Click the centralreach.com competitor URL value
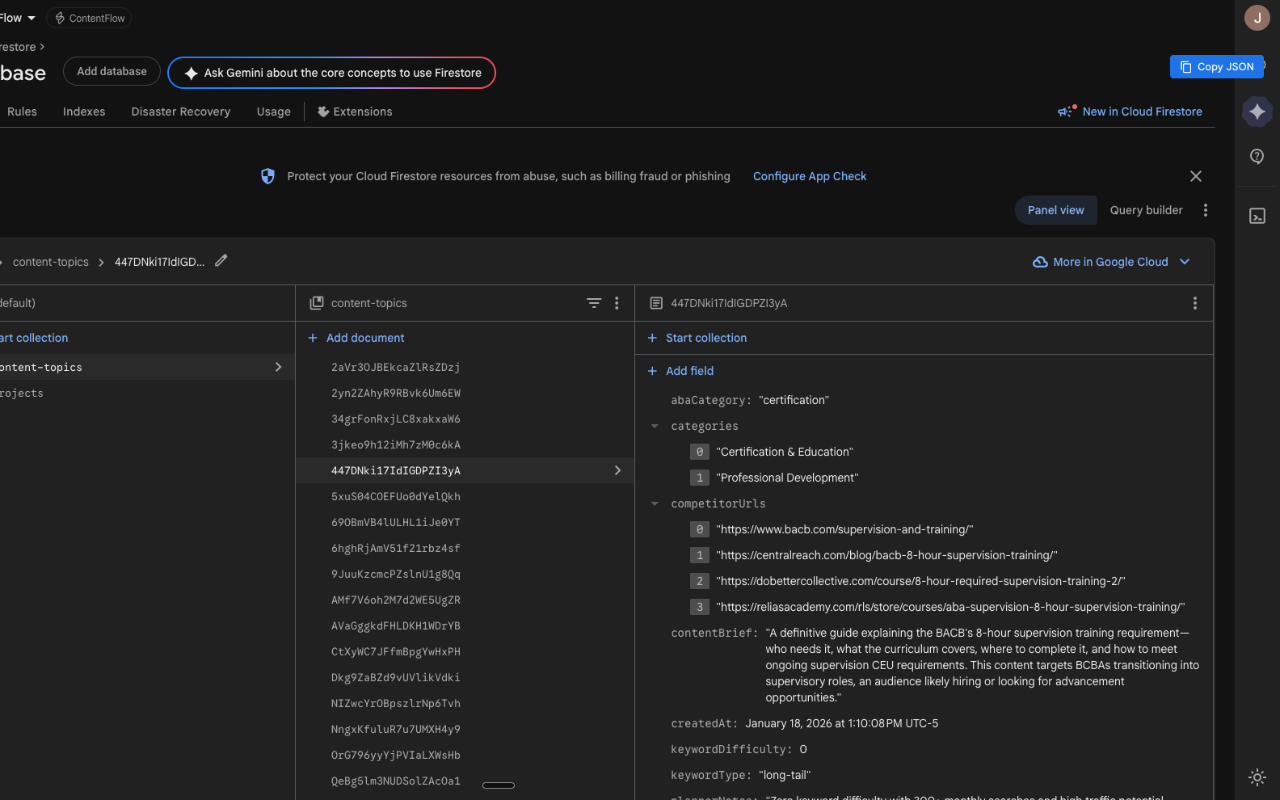Image resolution: width=1280 pixels, height=800 pixels. pos(887,555)
